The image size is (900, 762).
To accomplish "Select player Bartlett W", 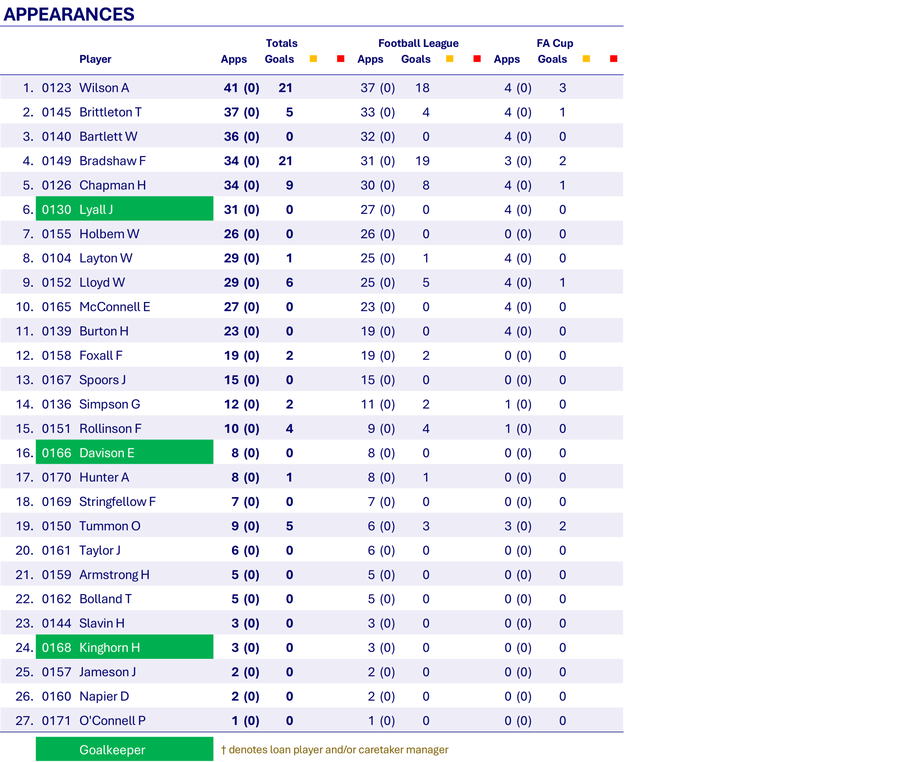I will (x=108, y=137).
